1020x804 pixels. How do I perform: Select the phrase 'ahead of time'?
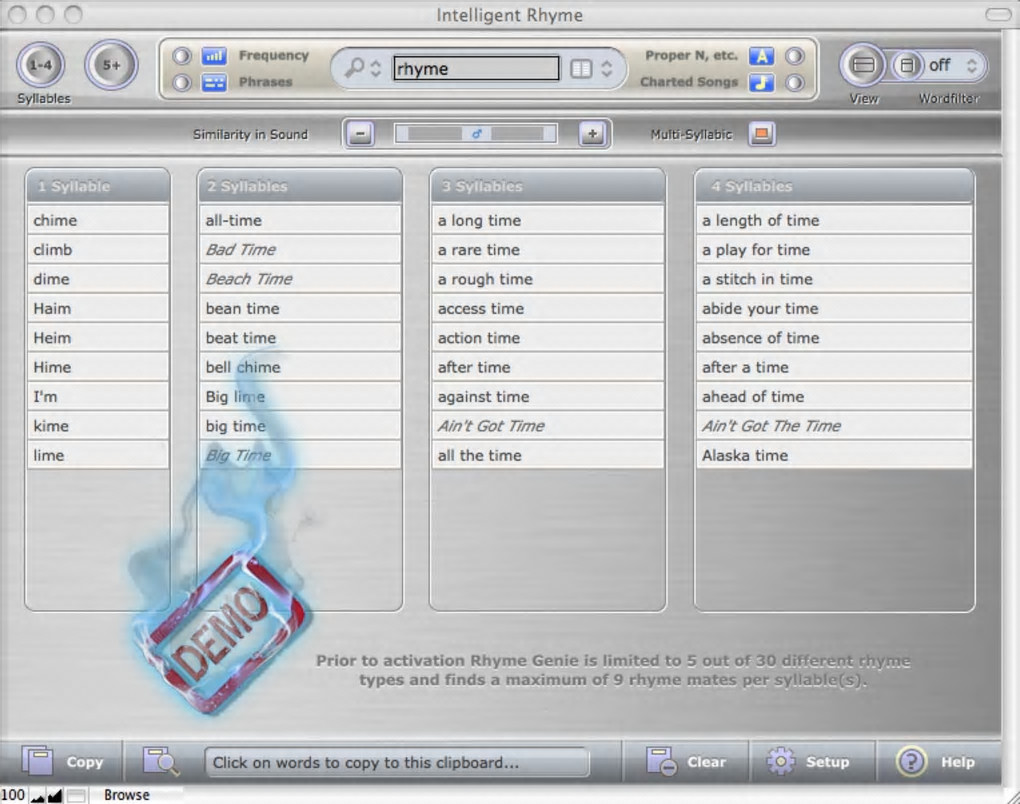tap(835, 396)
